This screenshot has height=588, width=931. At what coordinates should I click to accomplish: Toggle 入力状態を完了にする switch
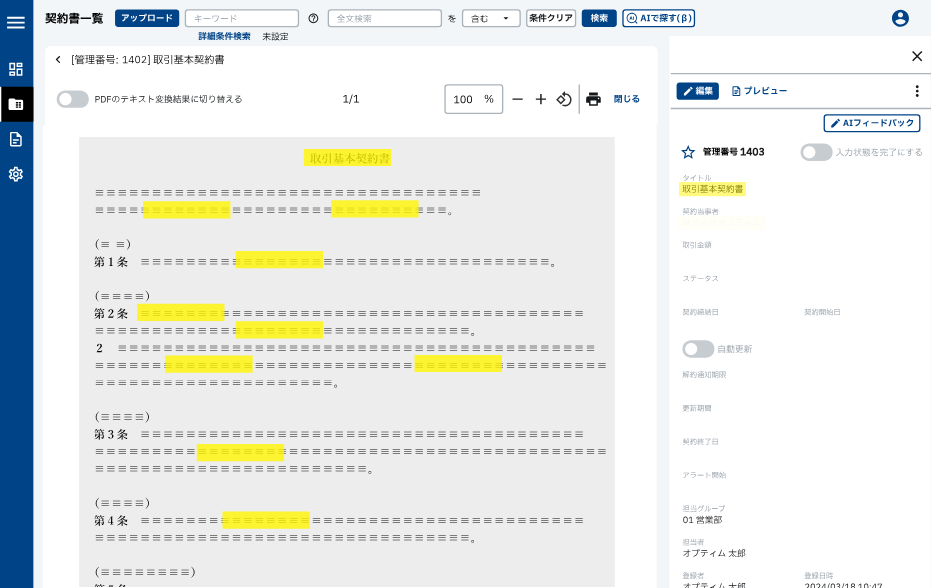click(816, 152)
